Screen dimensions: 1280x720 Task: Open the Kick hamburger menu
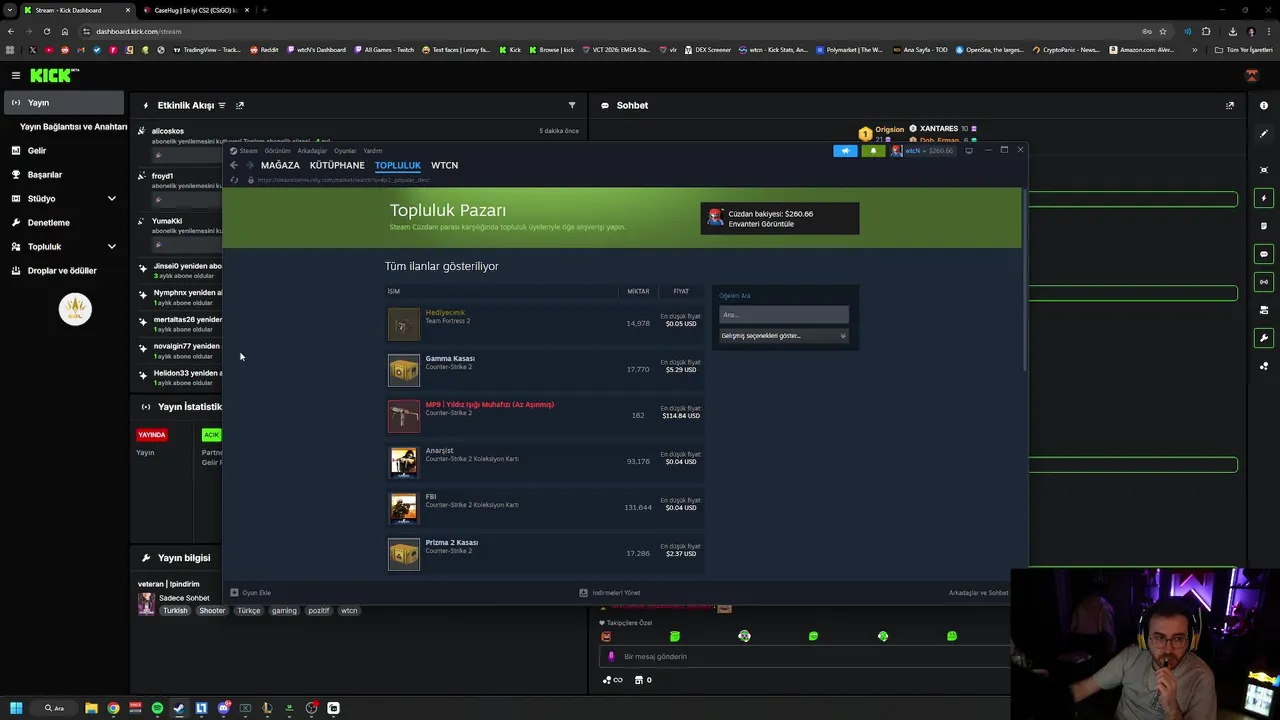(x=15, y=75)
